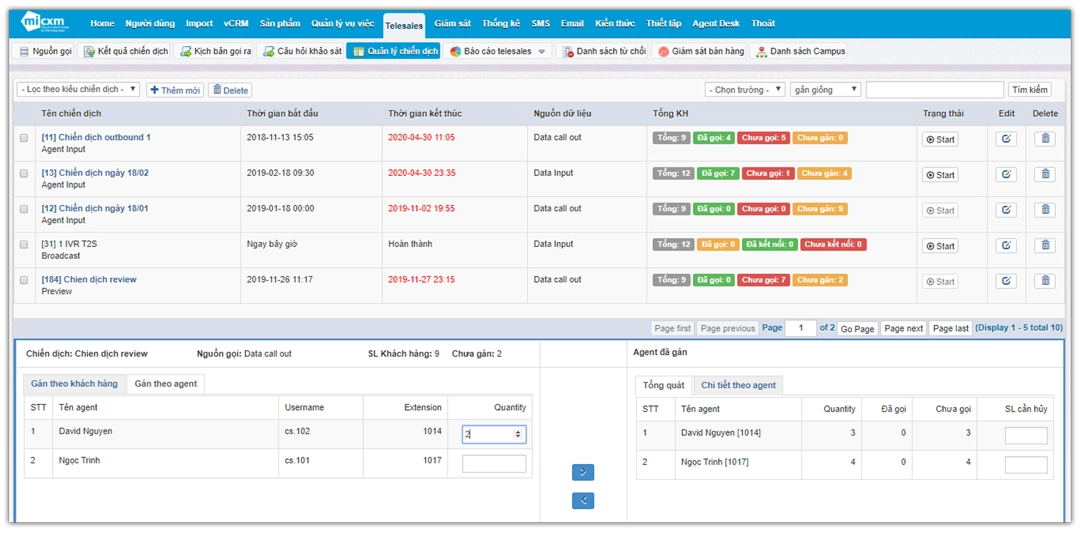The width and height of the screenshot is (1080, 533).
Task: Switch to Gán theo khách hàng tab
Action: [x=75, y=384]
